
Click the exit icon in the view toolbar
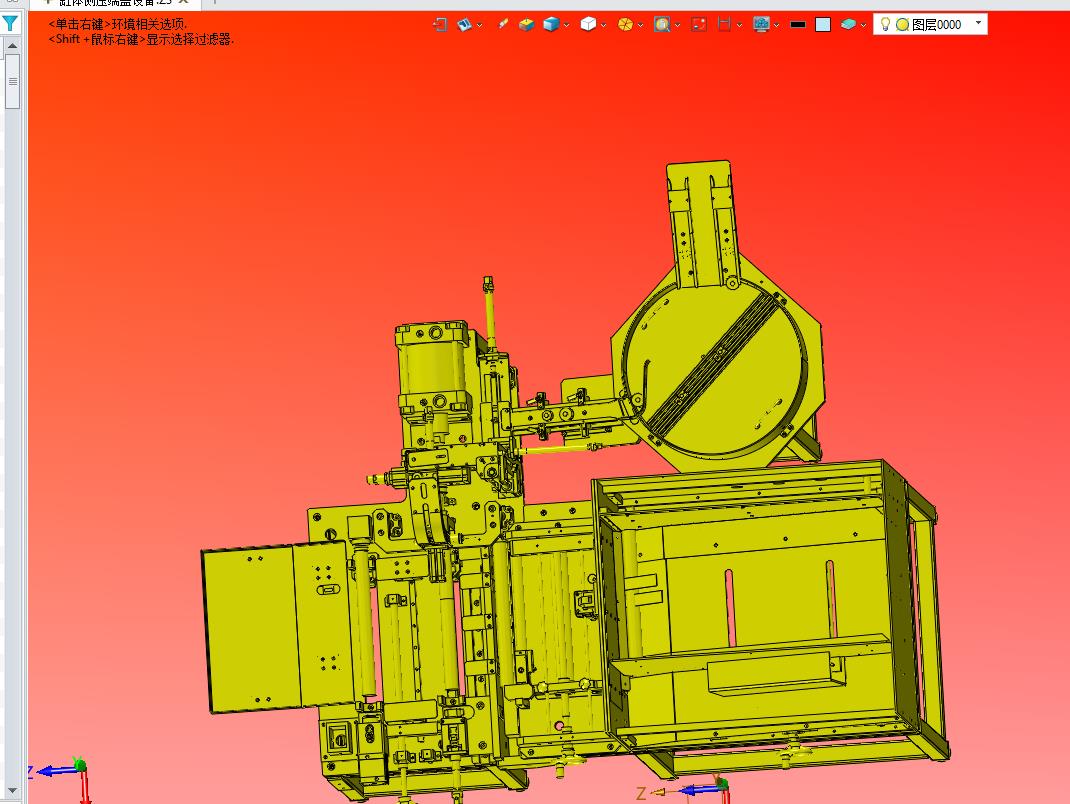pyautogui.click(x=440, y=24)
